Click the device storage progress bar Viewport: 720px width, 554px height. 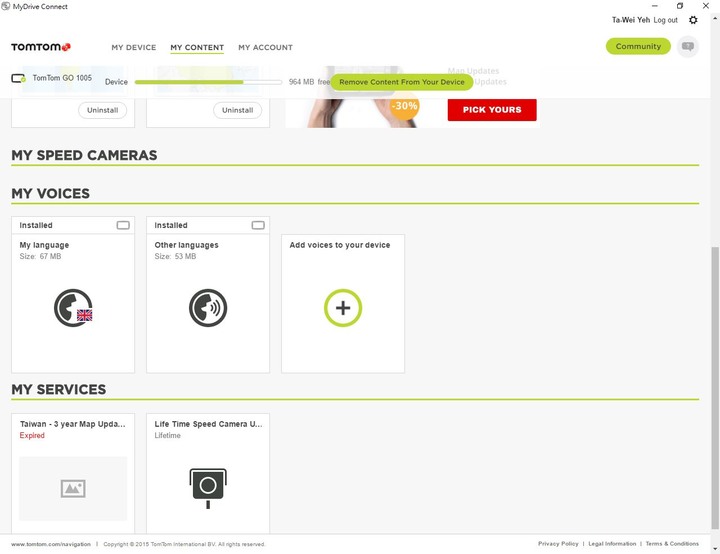tap(208, 82)
